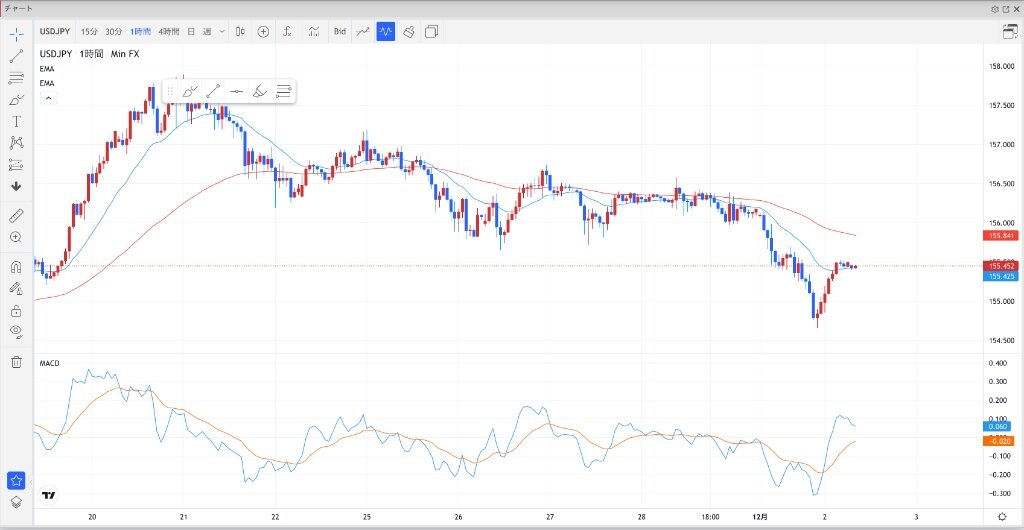
Task: Select the crosshair cursor tool
Action: (16, 33)
